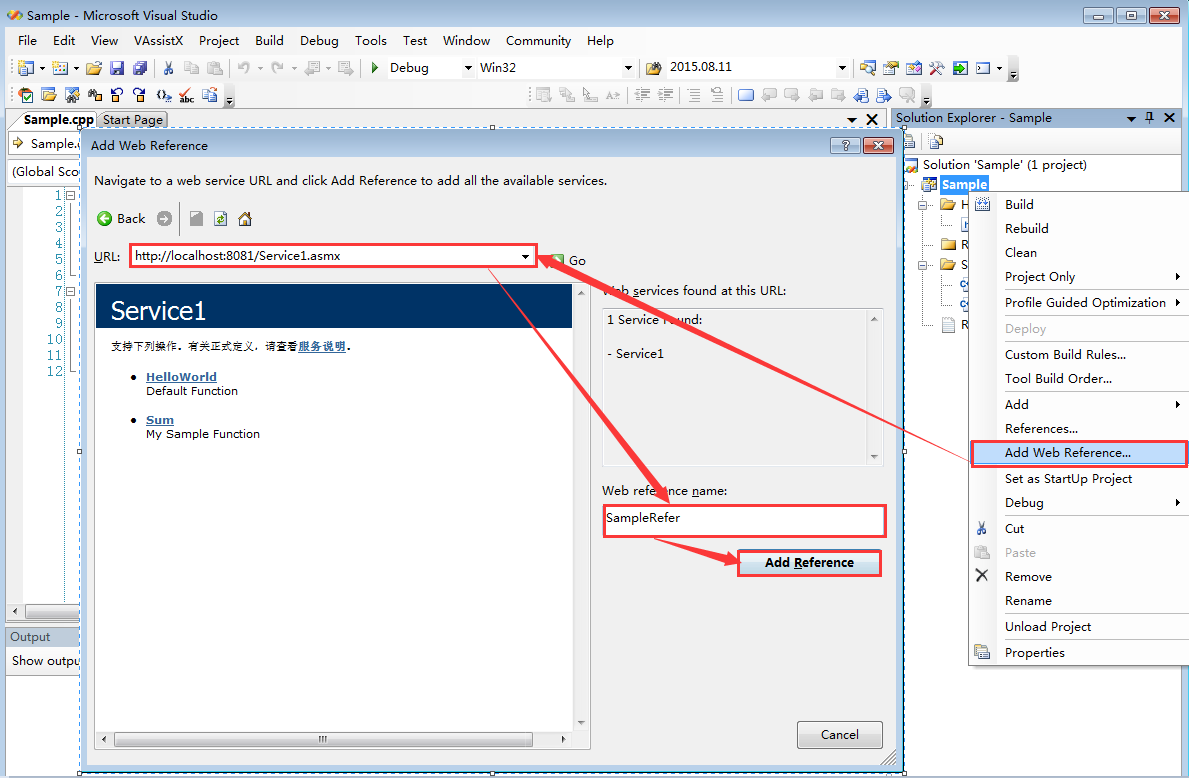Expand the URL history dropdown arrow

click(x=525, y=256)
